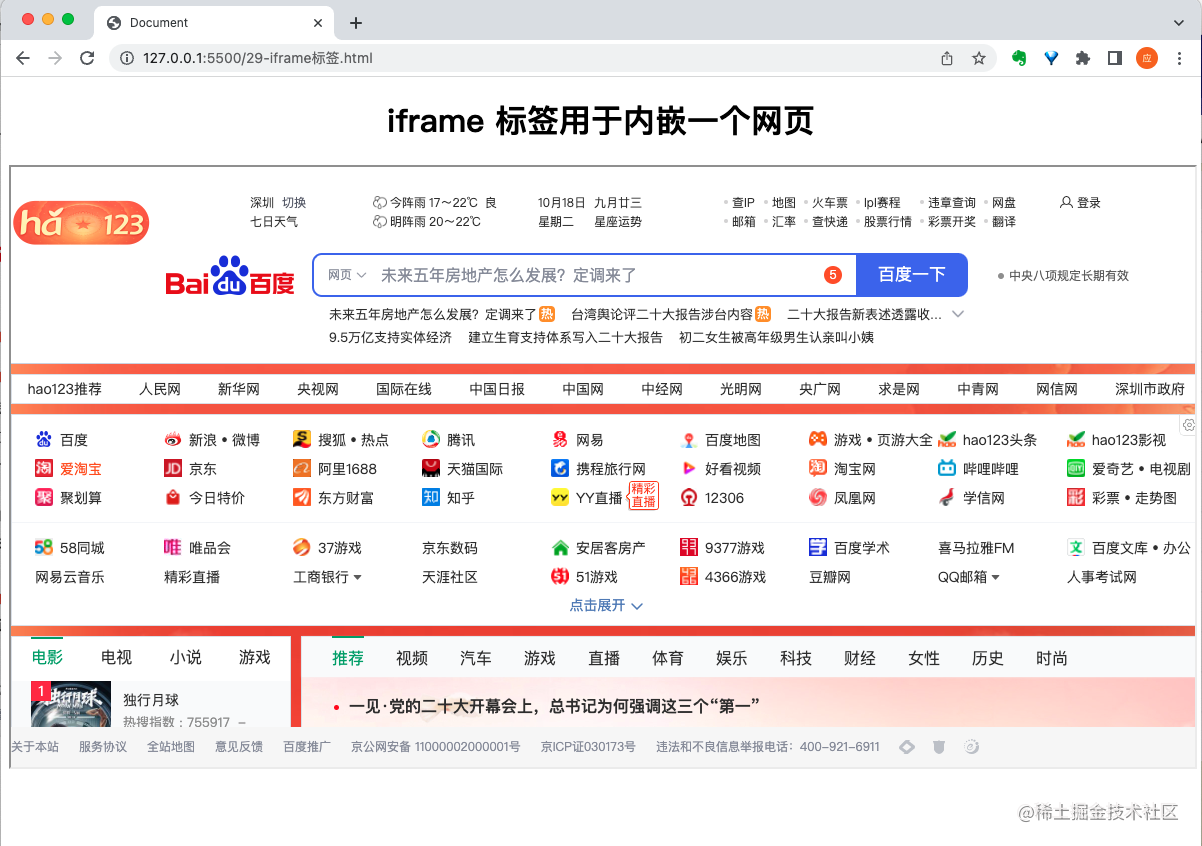Open hao123推荐 nav link

pos(65,389)
